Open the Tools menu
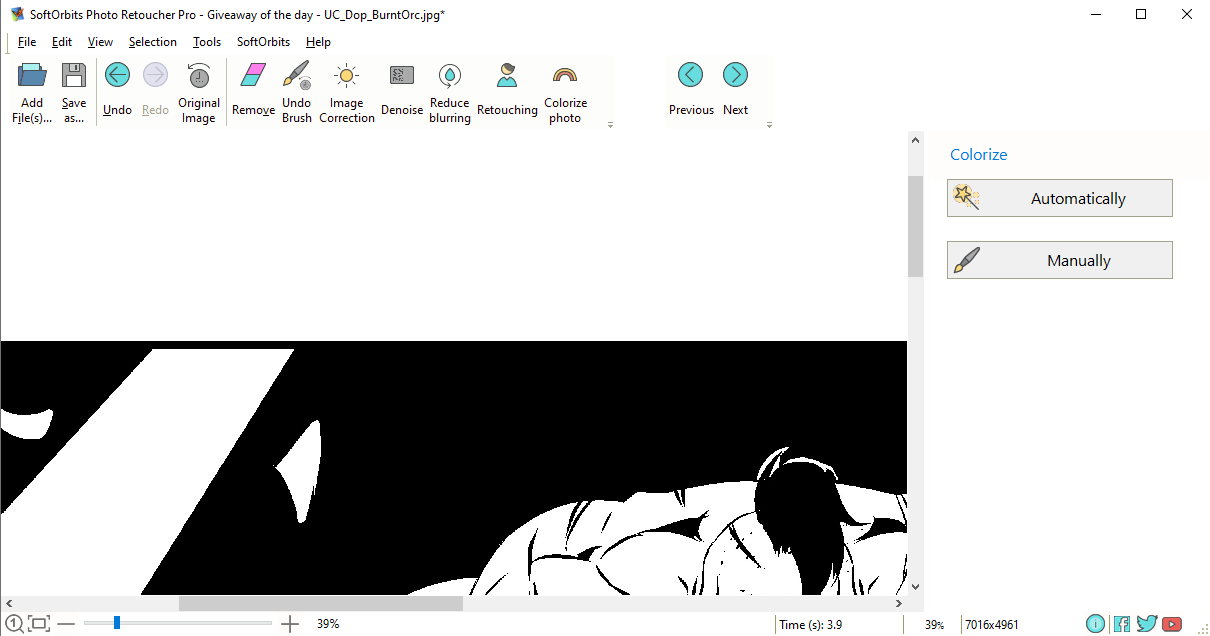Image resolution: width=1210 pixels, height=636 pixels. [207, 42]
